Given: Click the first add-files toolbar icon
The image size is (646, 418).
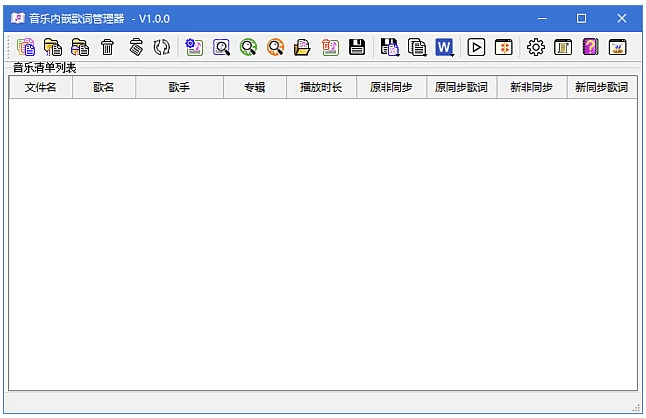Looking at the screenshot, I should [x=26, y=47].
